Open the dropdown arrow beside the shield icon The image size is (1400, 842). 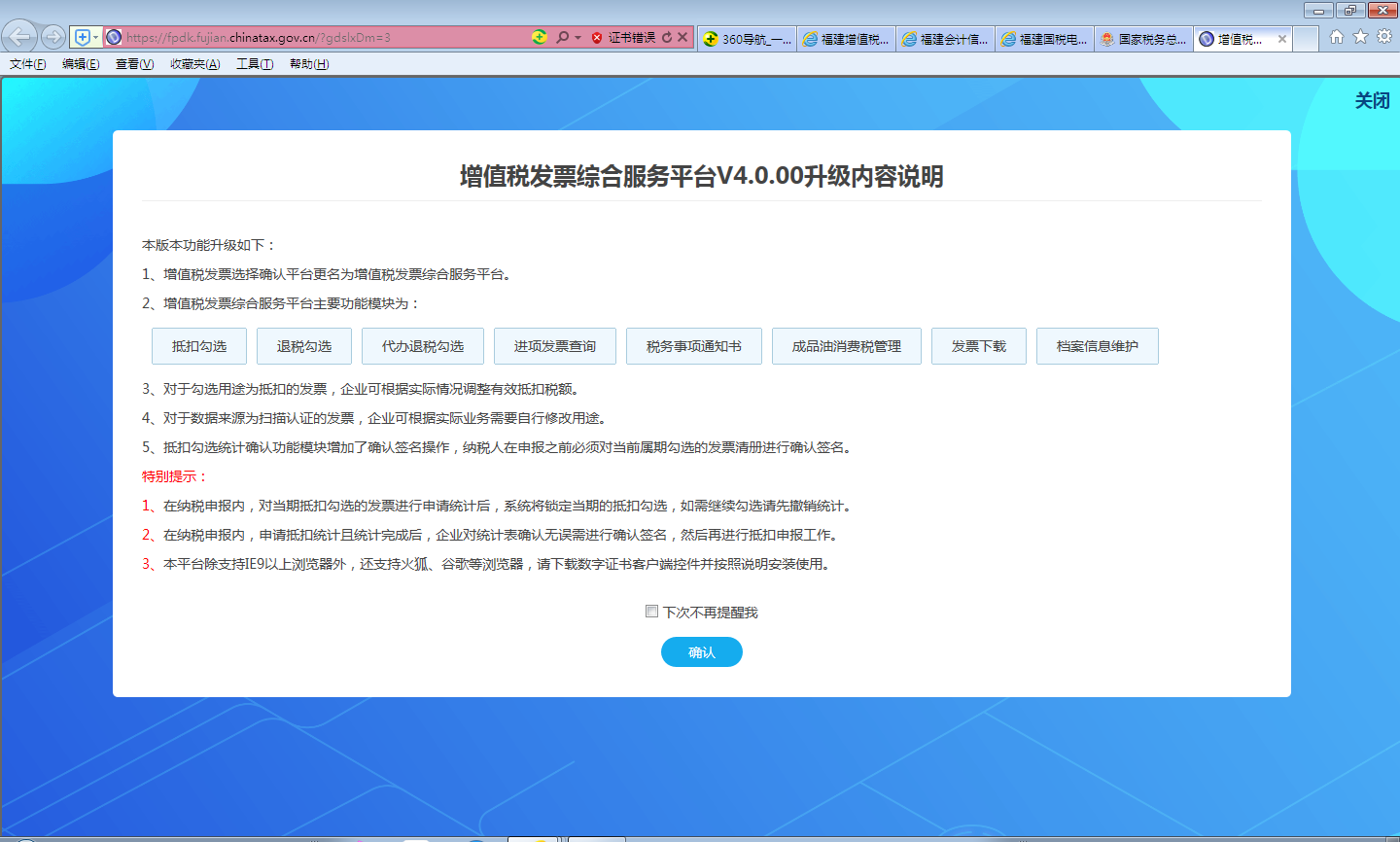point(95,38)
